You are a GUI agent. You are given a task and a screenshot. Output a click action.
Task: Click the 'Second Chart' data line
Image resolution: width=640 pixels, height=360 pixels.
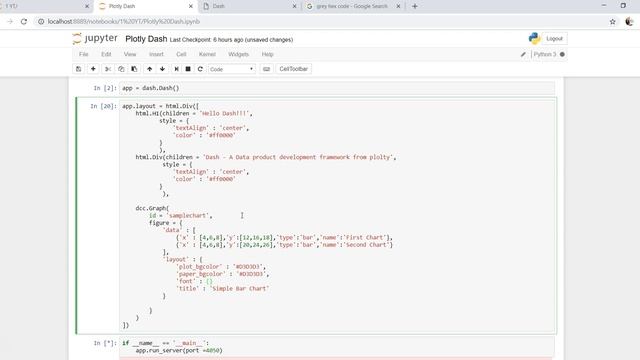(284, 245)
